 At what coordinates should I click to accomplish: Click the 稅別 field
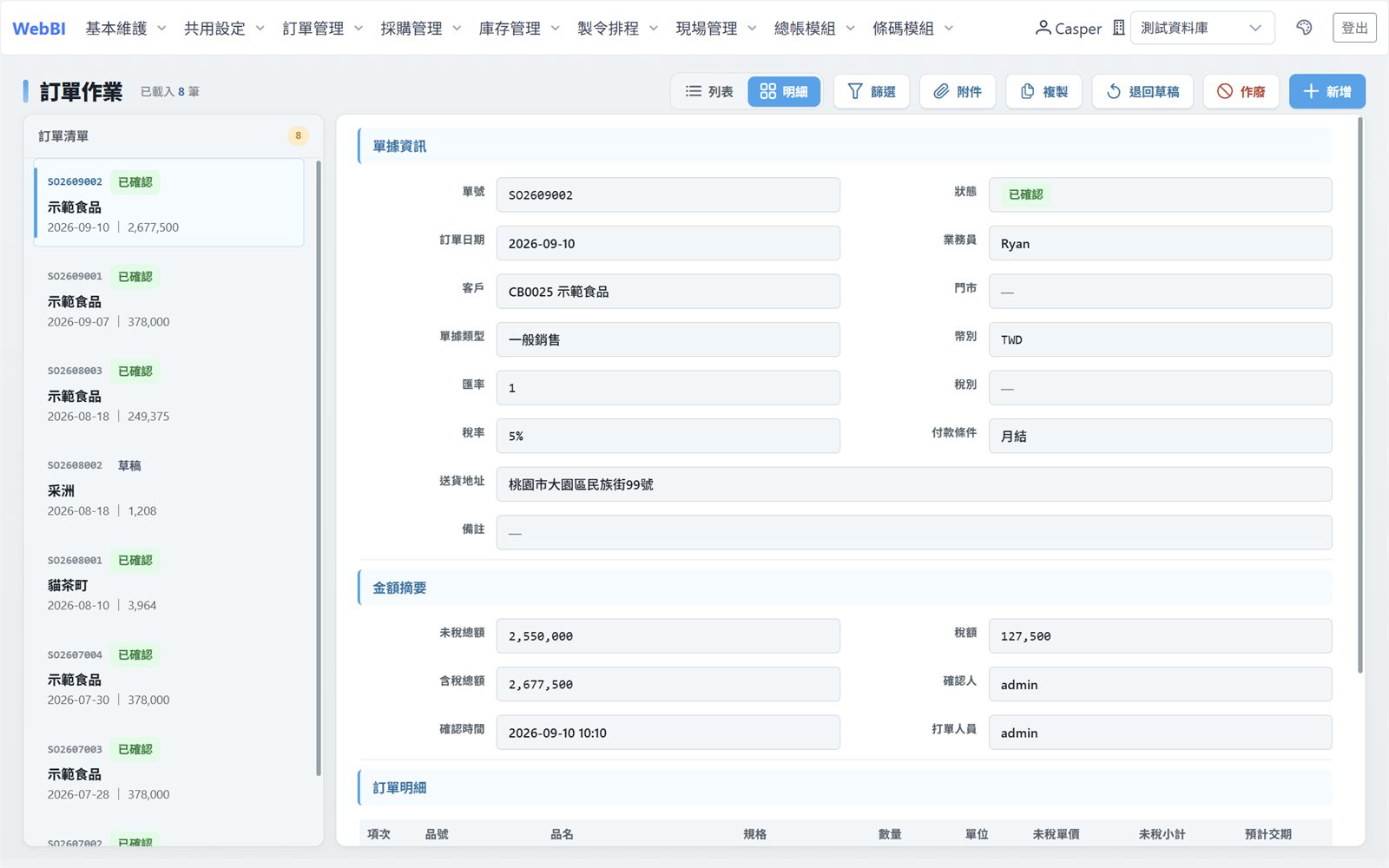[x=1160, y=388]
